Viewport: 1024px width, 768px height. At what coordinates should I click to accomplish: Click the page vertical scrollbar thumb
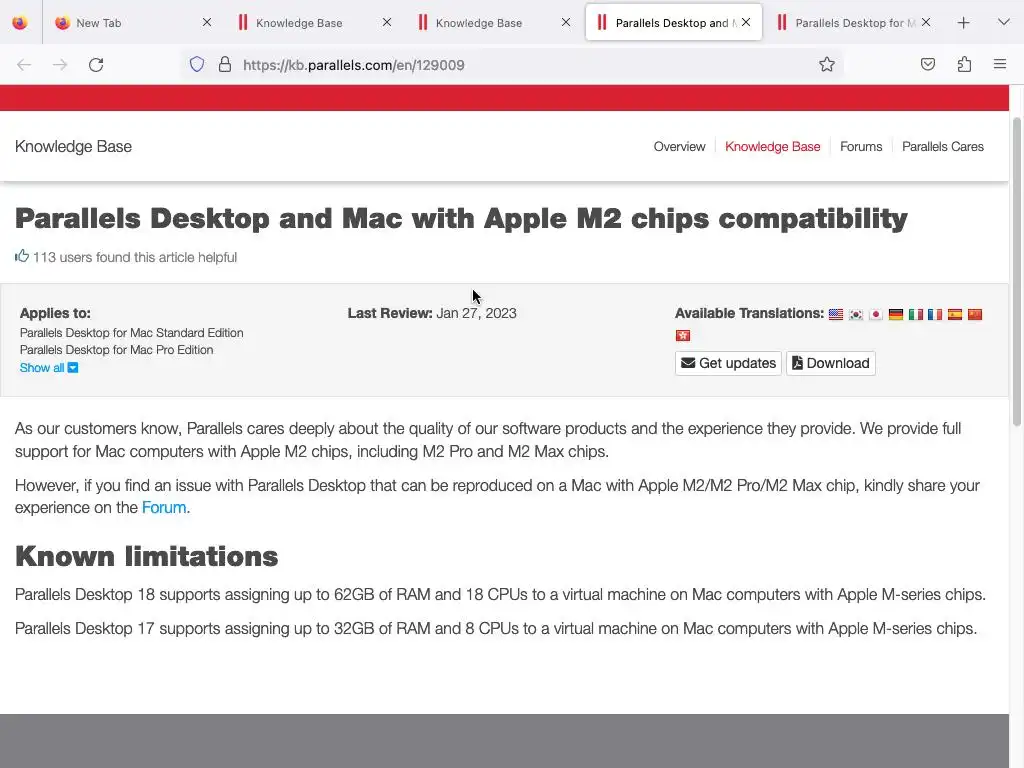click(x=1016, y=271)
